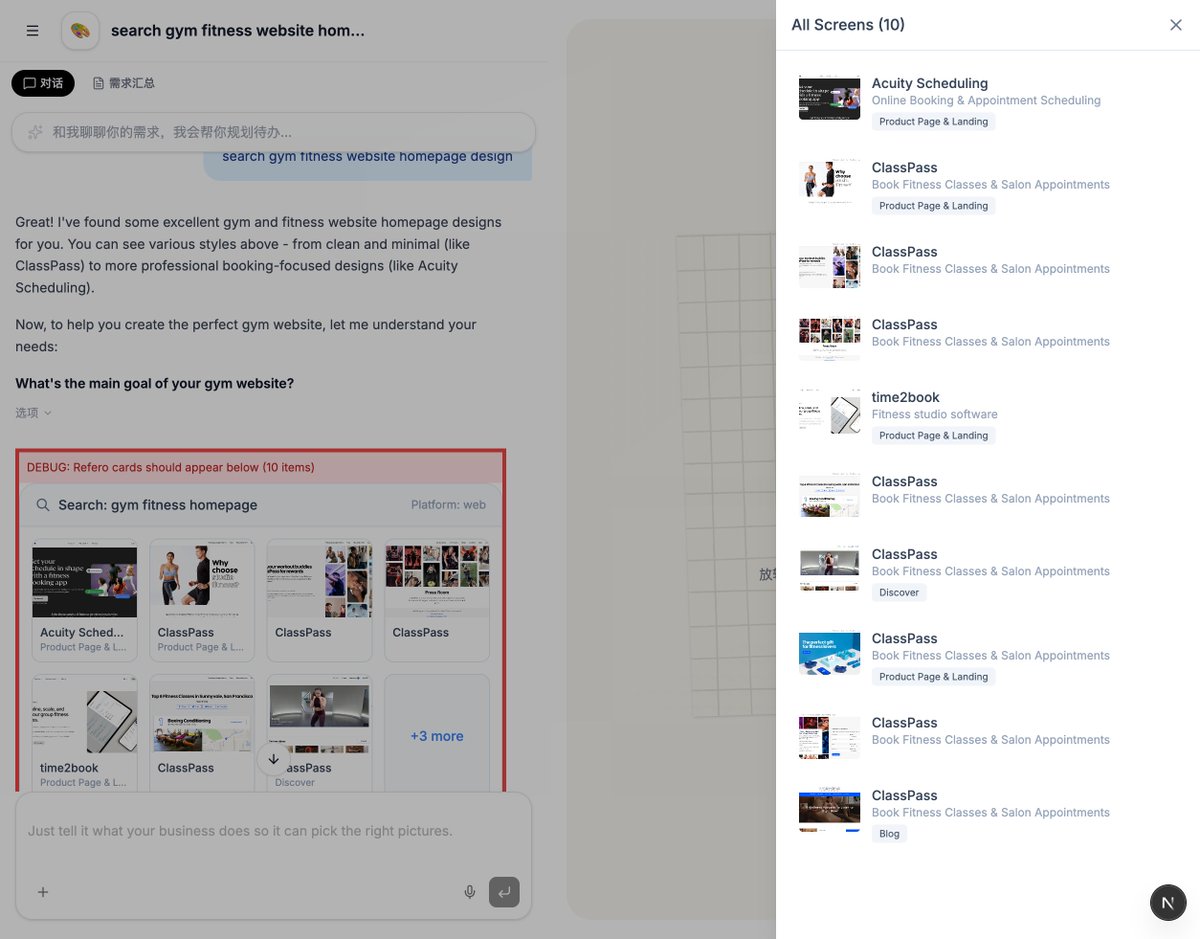Viewport: 1200px width, 939px height.
Task: Click the sparkle icon in the requirements field
Action: pos(35,132)
